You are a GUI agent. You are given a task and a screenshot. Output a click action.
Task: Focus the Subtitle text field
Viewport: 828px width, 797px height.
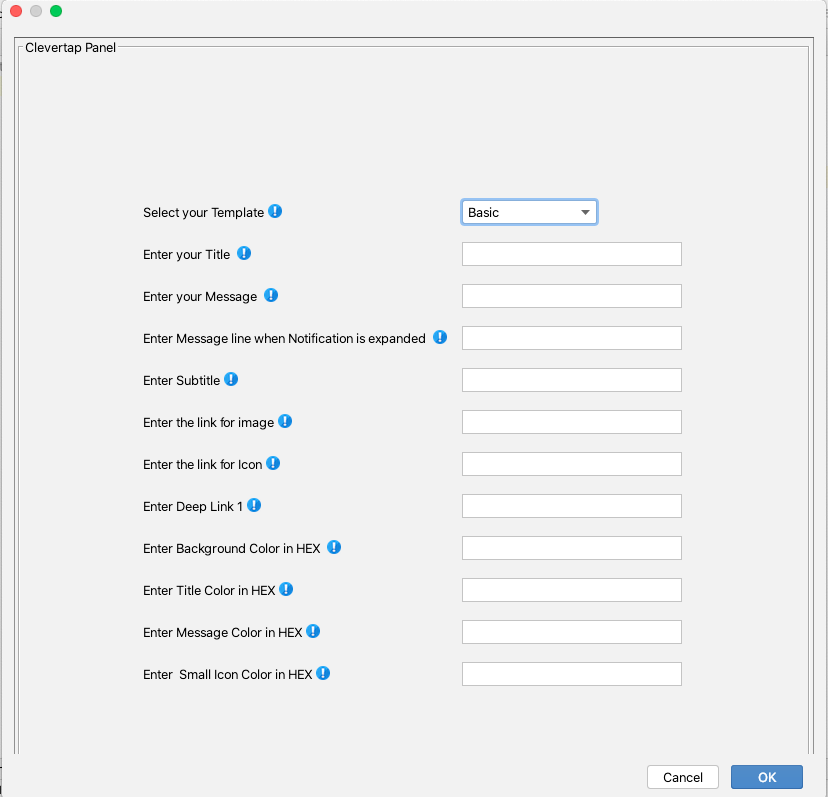point(571,380)
